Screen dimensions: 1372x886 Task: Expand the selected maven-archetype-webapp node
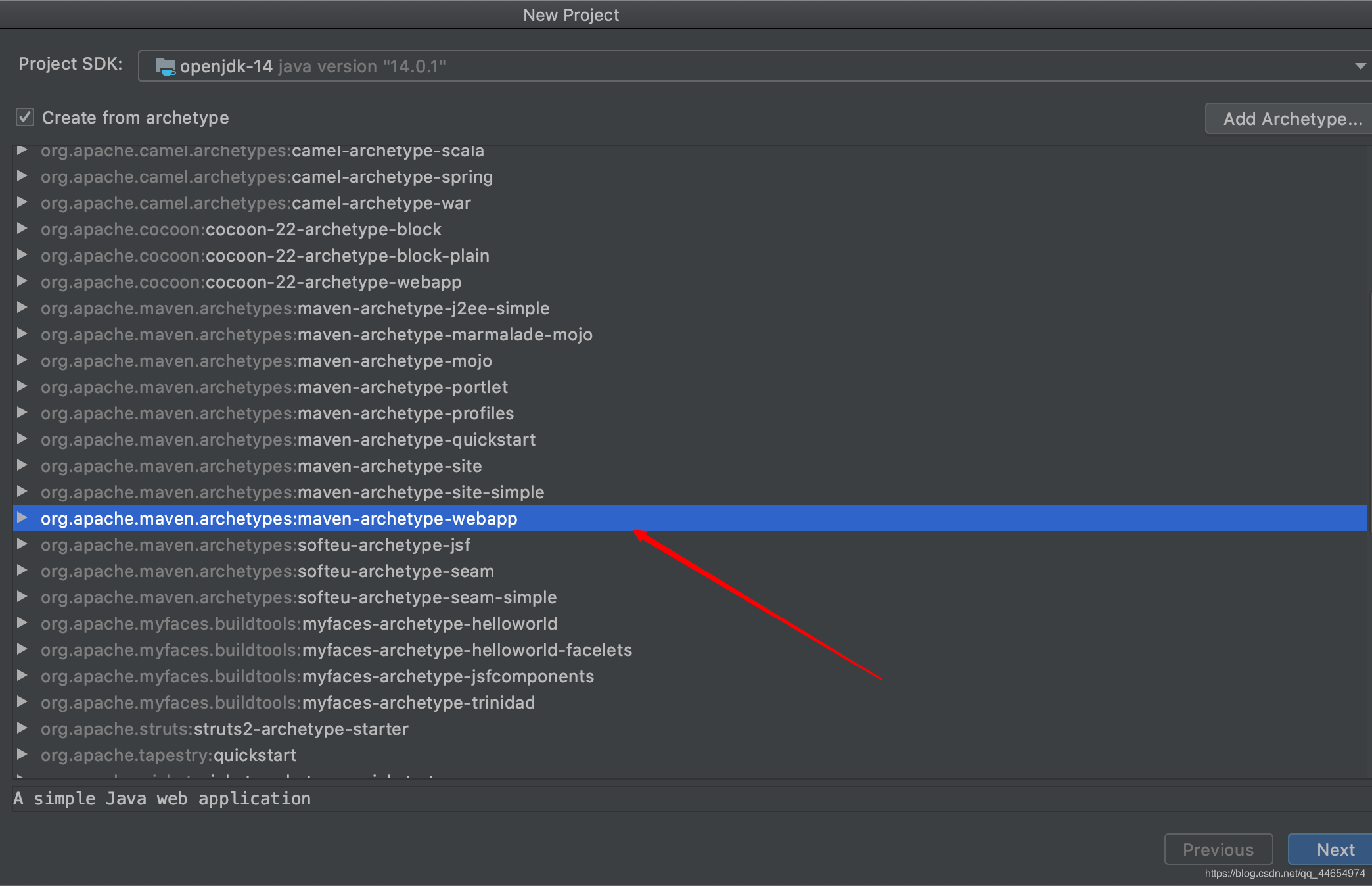(x=22, y=518)
